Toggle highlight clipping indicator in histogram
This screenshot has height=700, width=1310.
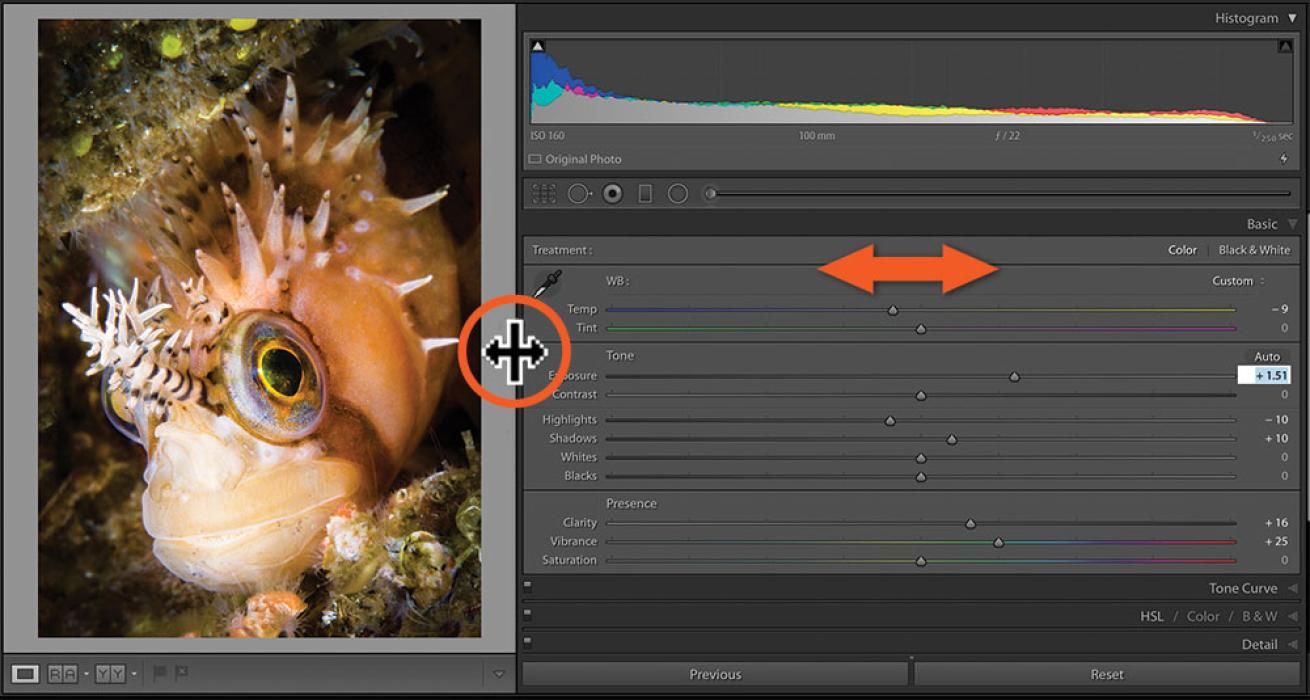[x=1284, y=46]
